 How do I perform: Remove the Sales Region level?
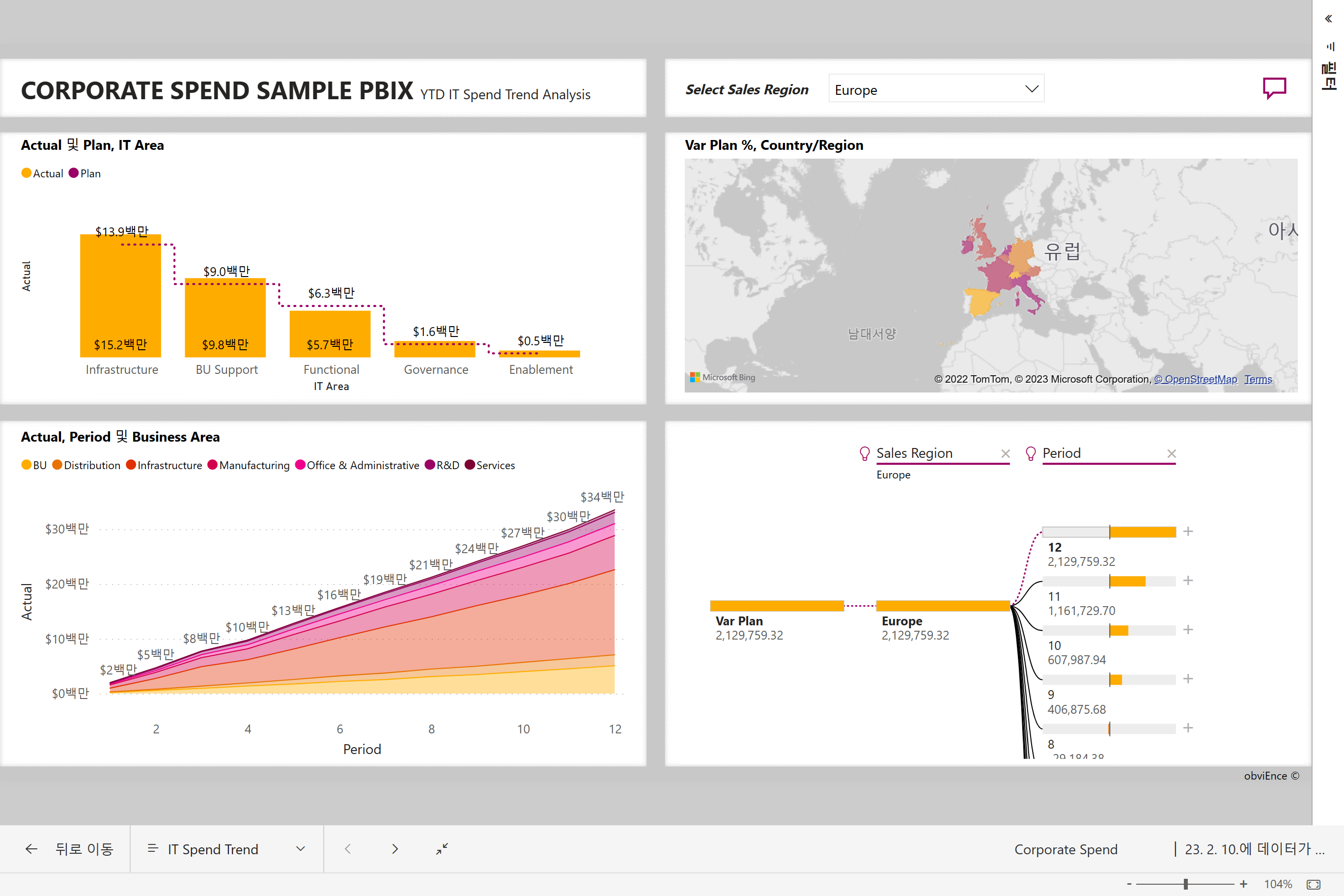pyautogui.click(x=1006, y=454)
